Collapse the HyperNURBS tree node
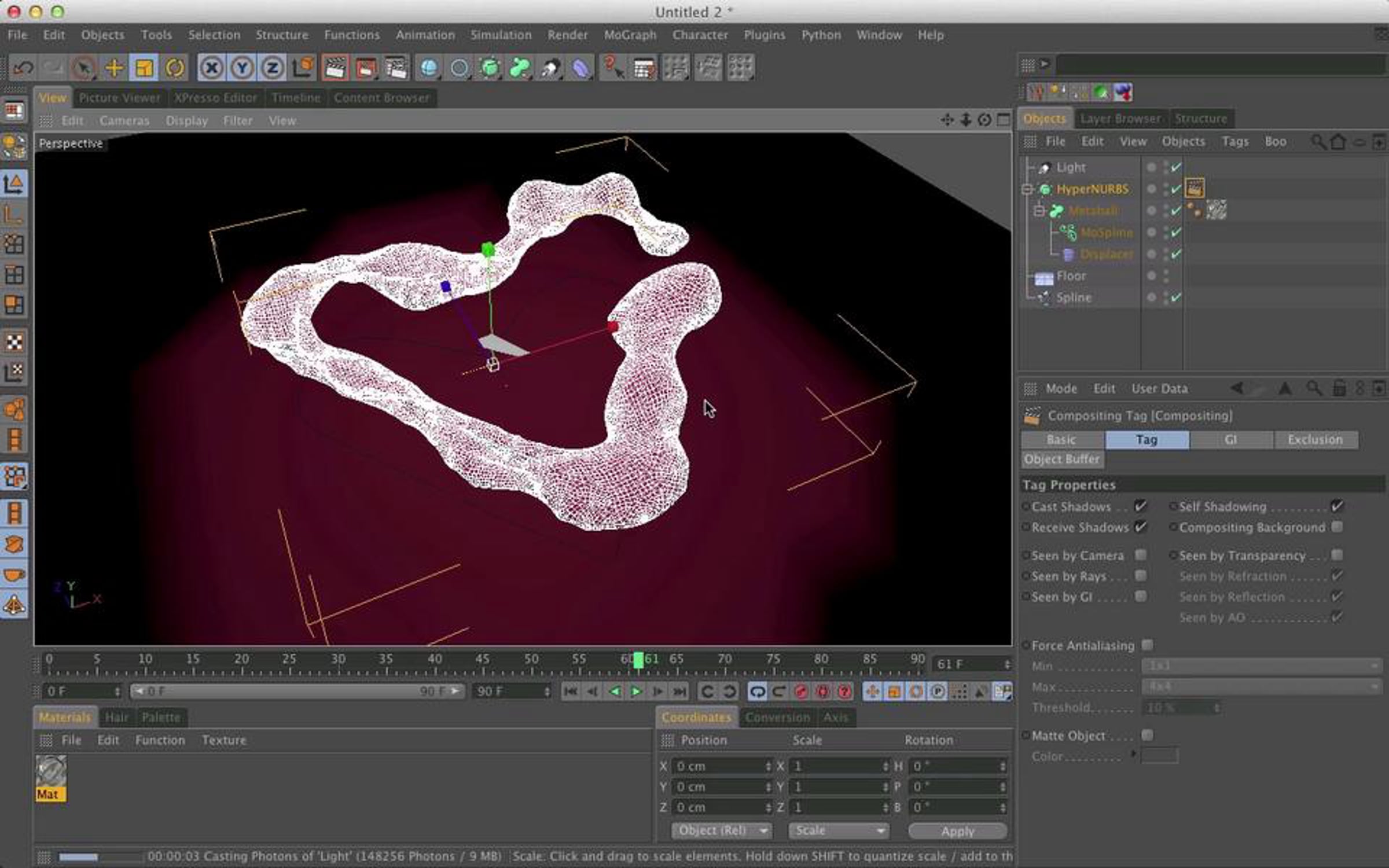 point(1028,189)
